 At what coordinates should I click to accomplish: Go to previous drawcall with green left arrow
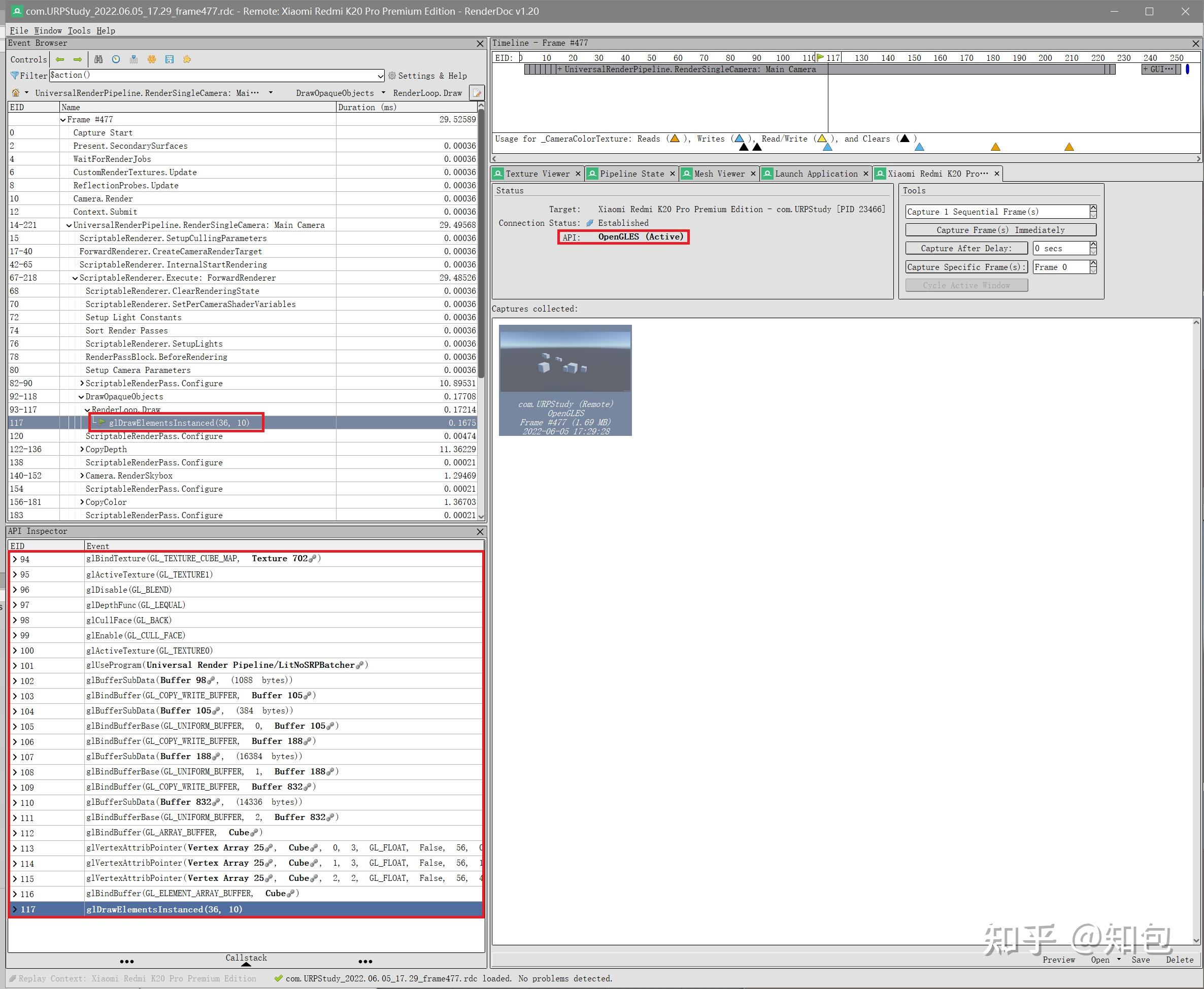[x=60, y=59]
